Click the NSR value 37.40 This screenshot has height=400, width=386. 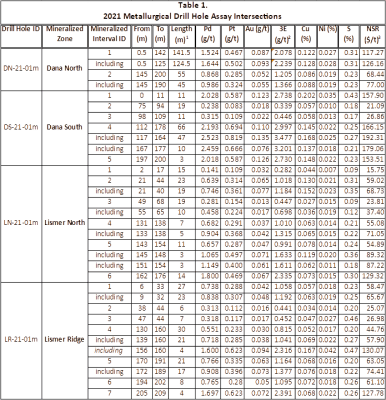coord(375,212)
